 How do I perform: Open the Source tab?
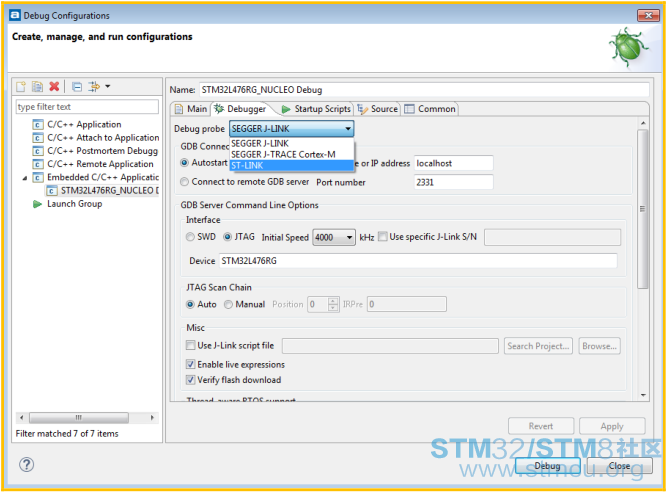(x=377, y=109)
